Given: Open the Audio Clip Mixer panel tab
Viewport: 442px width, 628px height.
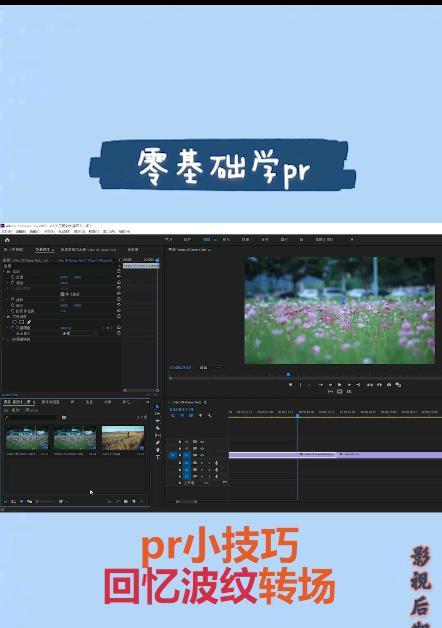Looking at the screenshot, I should [88, 250].
